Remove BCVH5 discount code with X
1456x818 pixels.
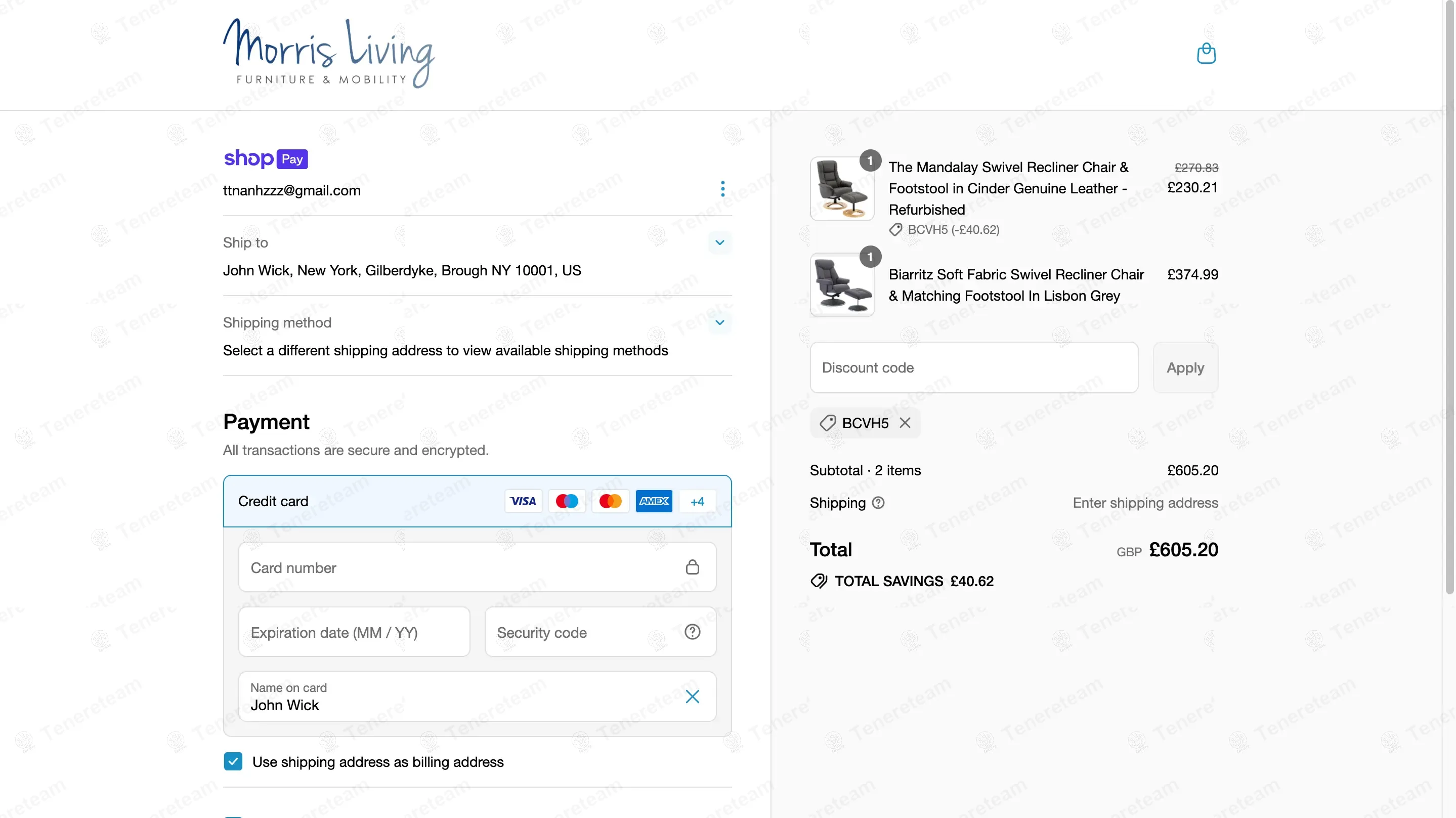point(905,423)
